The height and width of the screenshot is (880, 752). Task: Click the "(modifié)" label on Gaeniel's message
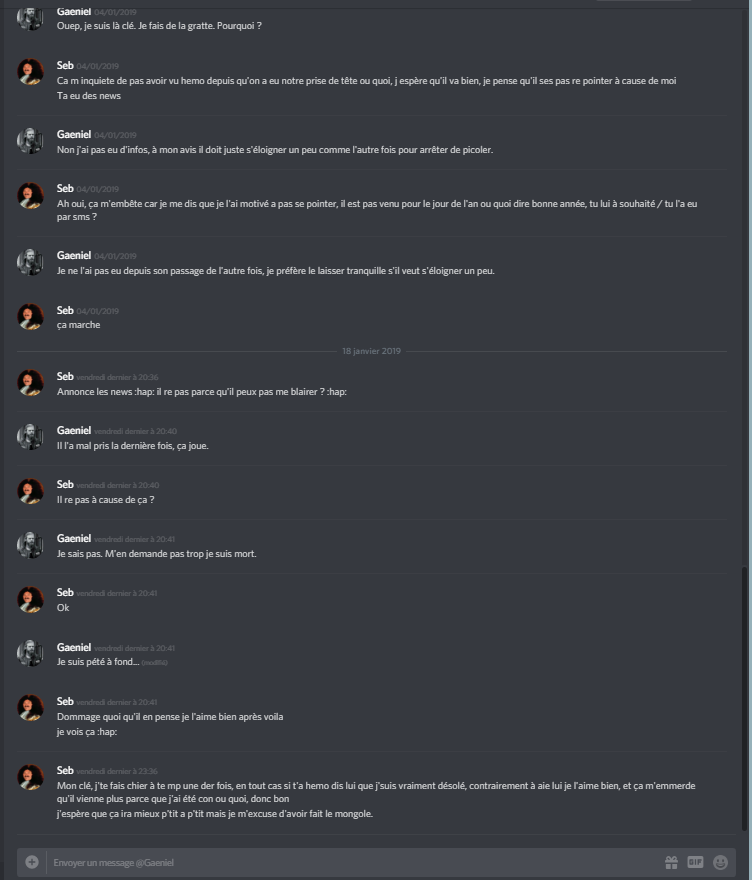tap(154, 663)
